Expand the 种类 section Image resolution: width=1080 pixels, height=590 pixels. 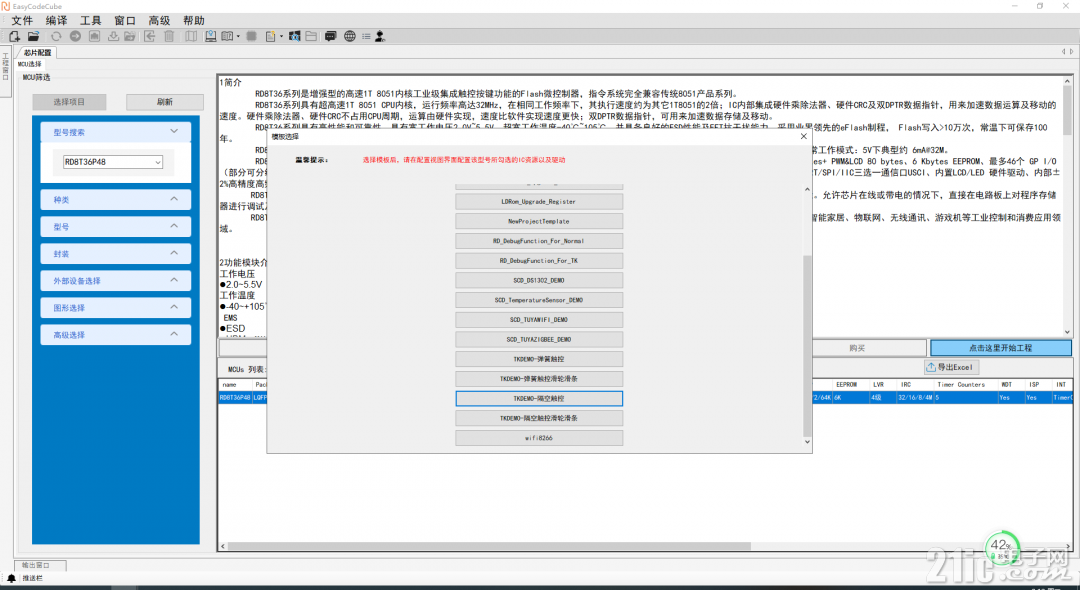pyautogui.click(x=174, y=199)
